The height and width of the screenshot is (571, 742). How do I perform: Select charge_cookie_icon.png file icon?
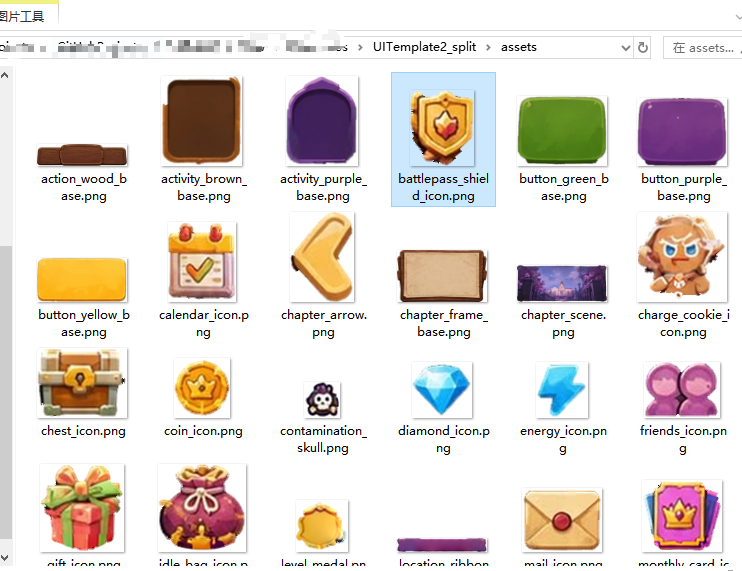(x=682, y=257)
